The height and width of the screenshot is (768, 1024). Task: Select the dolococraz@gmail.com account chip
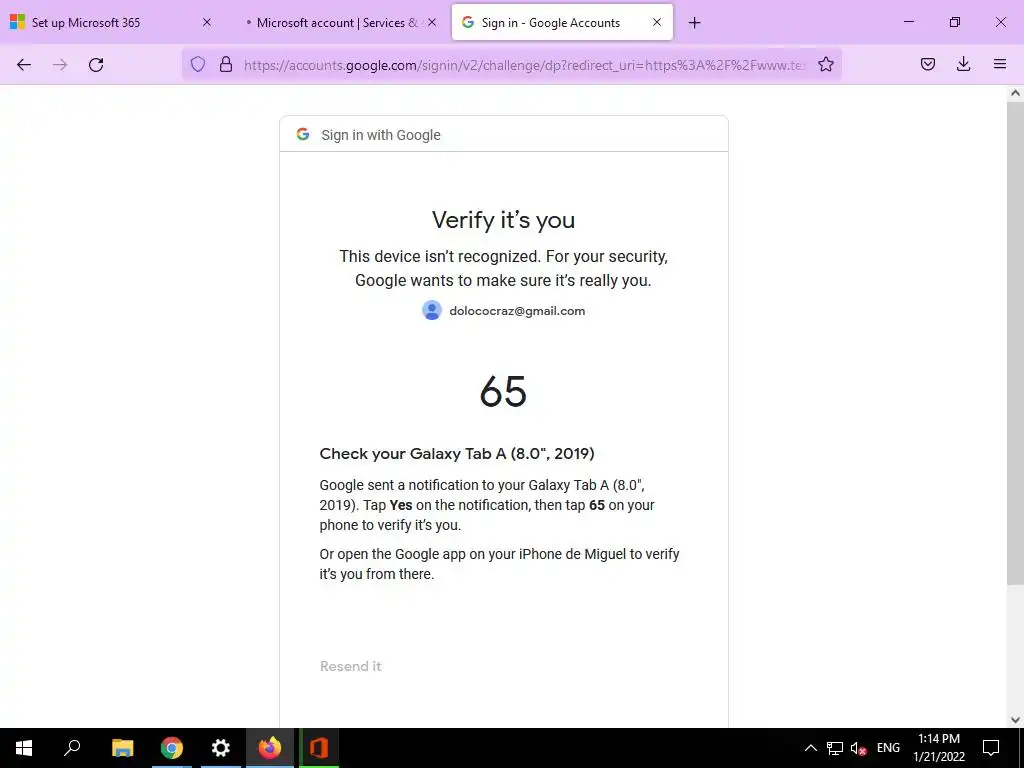click(x=504, y=310)
